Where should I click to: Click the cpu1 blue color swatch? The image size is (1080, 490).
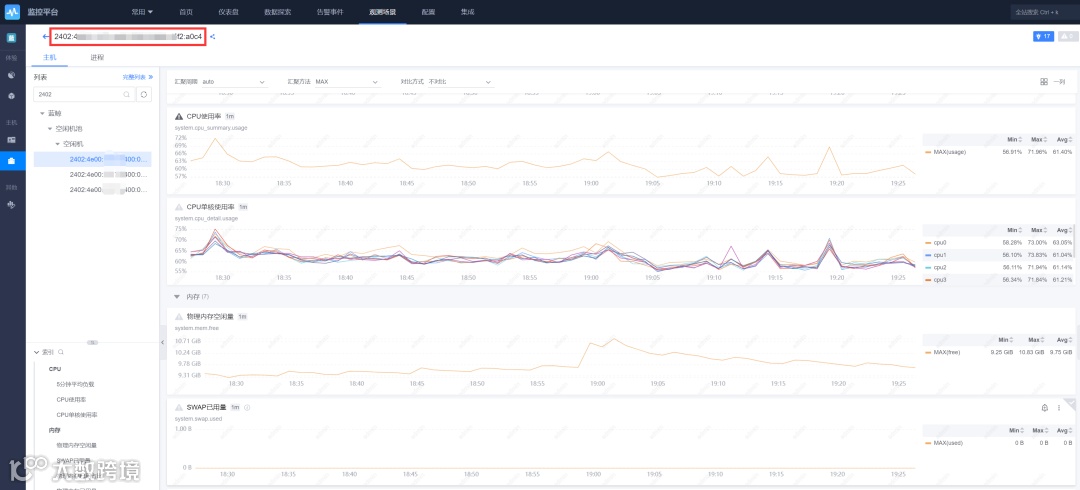(x=928, y=255)
